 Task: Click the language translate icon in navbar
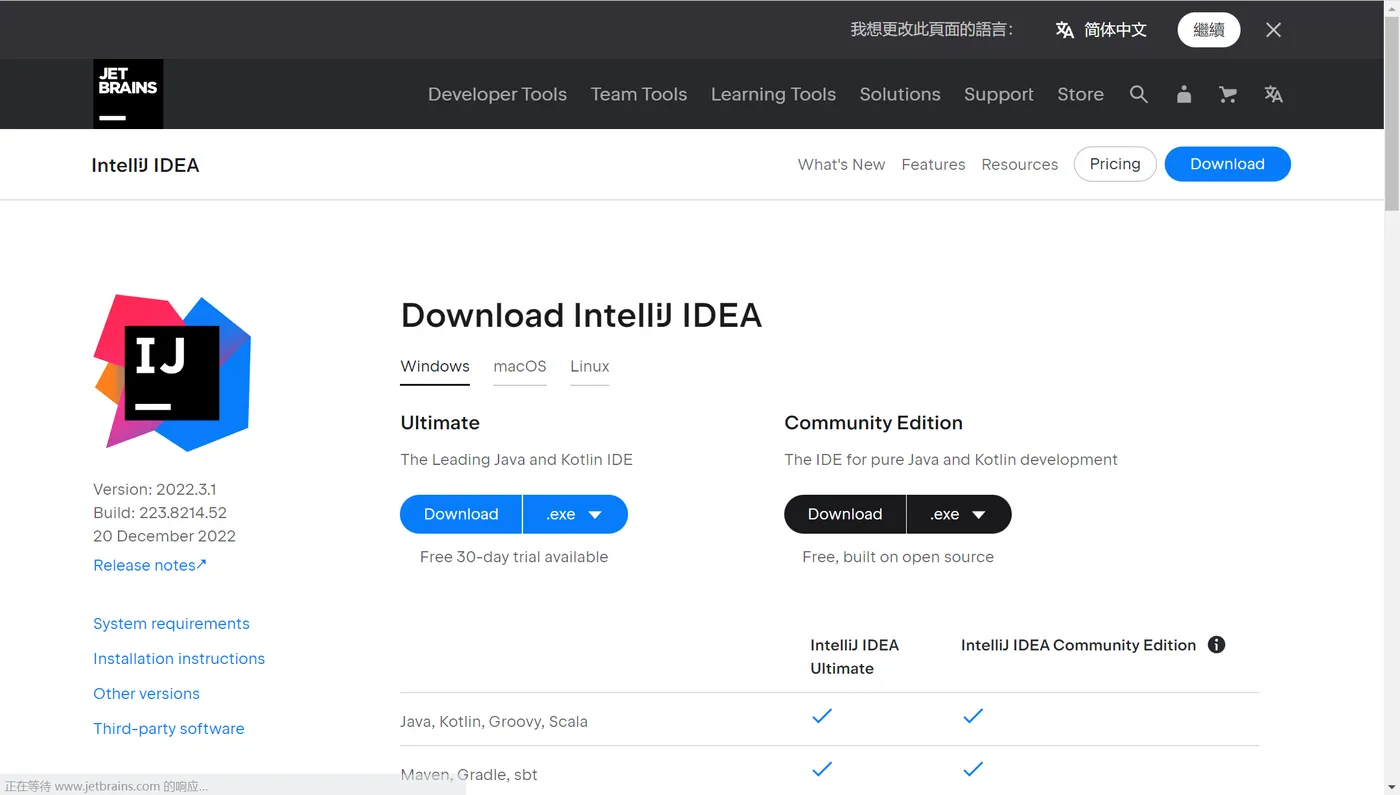[1273, 94]
